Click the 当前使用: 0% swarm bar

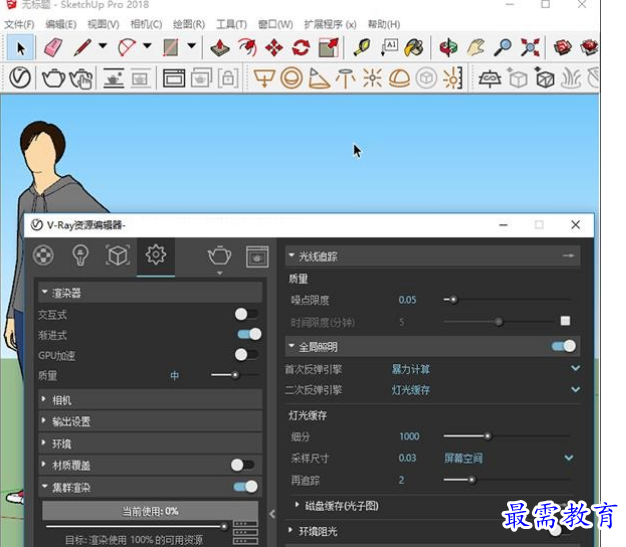(150, 511)
